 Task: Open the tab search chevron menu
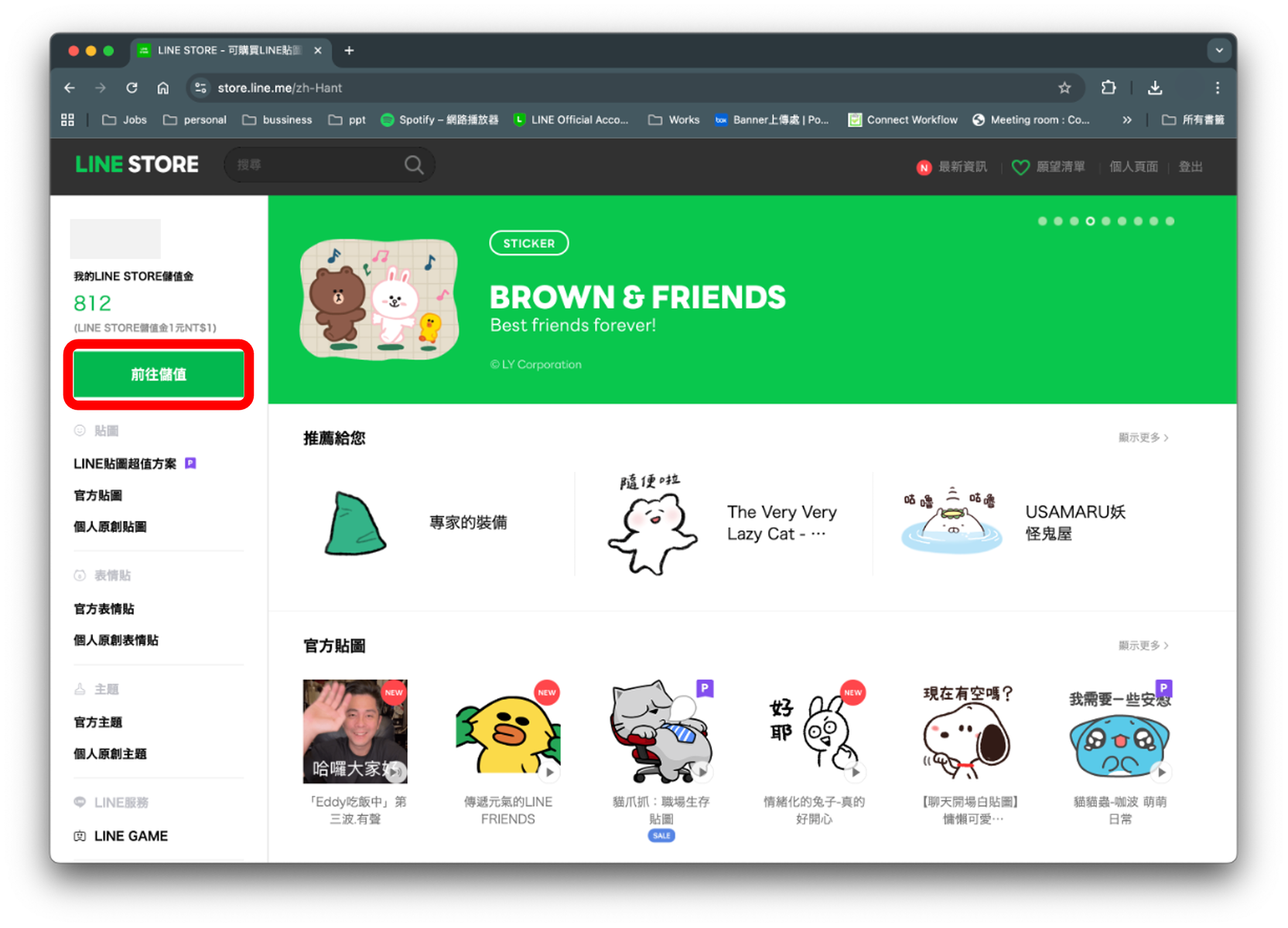point(1219,50)
